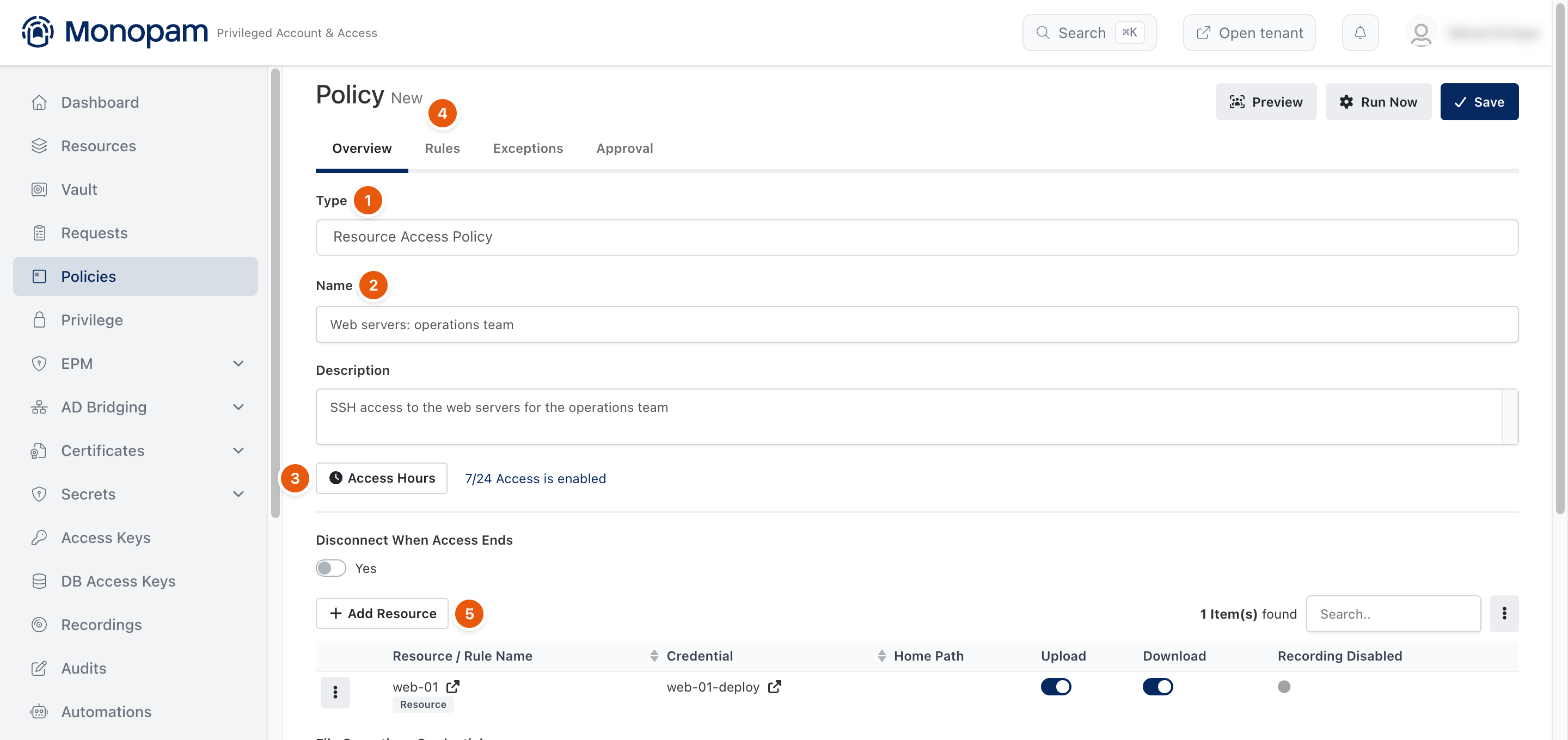The width and height of the screenshot is (1568, 740).
Task: Open web-01-deploy credential external link icon
Action: click(x=774, y=687)
